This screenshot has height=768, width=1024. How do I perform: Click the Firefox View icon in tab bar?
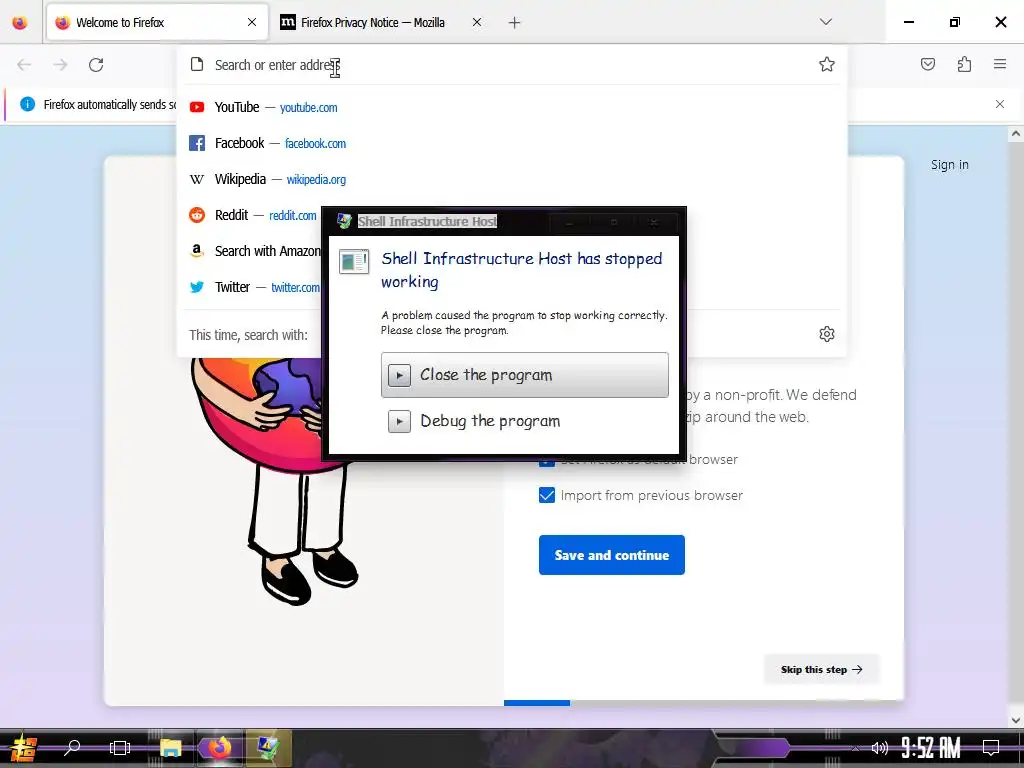point(20,22)
